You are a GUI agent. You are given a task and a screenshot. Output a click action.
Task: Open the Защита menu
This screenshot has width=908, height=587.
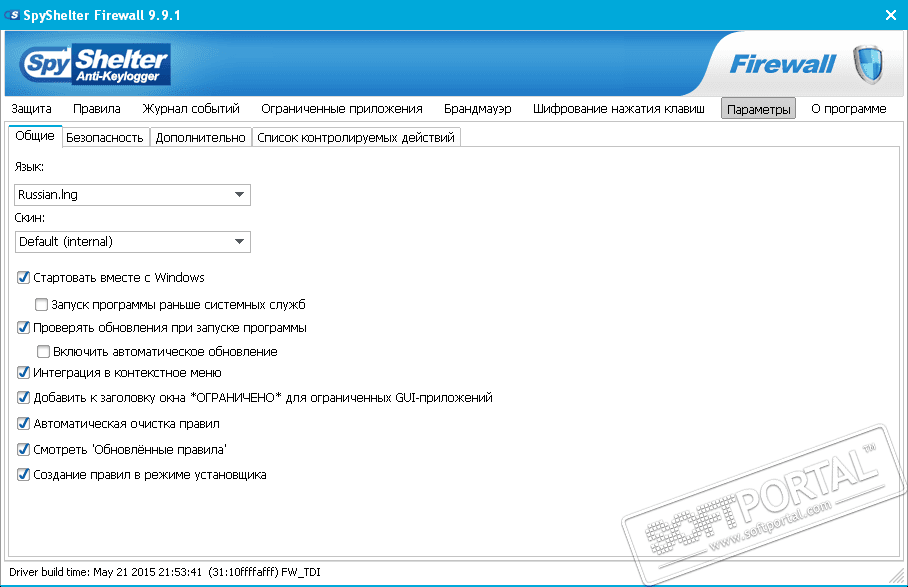pos(31,109)
